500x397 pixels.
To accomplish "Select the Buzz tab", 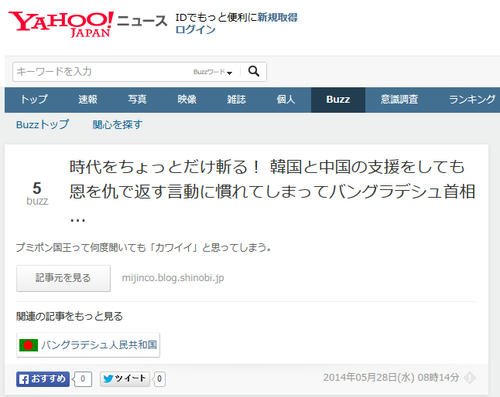I will pyautogui.click(x=338, y=100).
